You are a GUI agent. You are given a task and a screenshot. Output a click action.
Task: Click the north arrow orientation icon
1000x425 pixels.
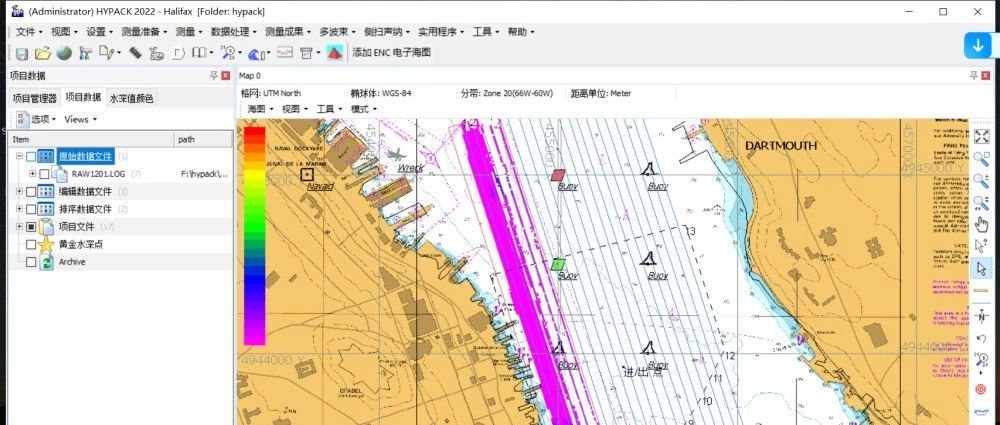(x=982, y=317)
